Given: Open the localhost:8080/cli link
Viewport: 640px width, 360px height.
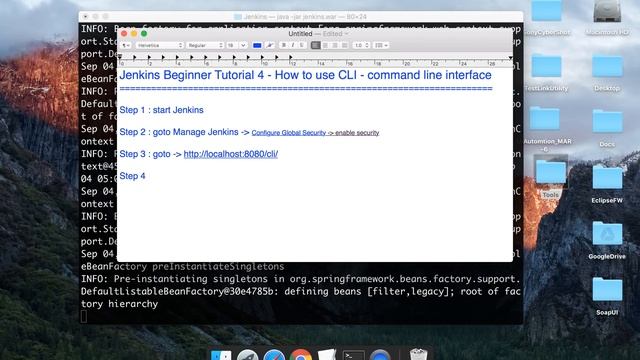Looking at the screenshot, I should point(231,154).
